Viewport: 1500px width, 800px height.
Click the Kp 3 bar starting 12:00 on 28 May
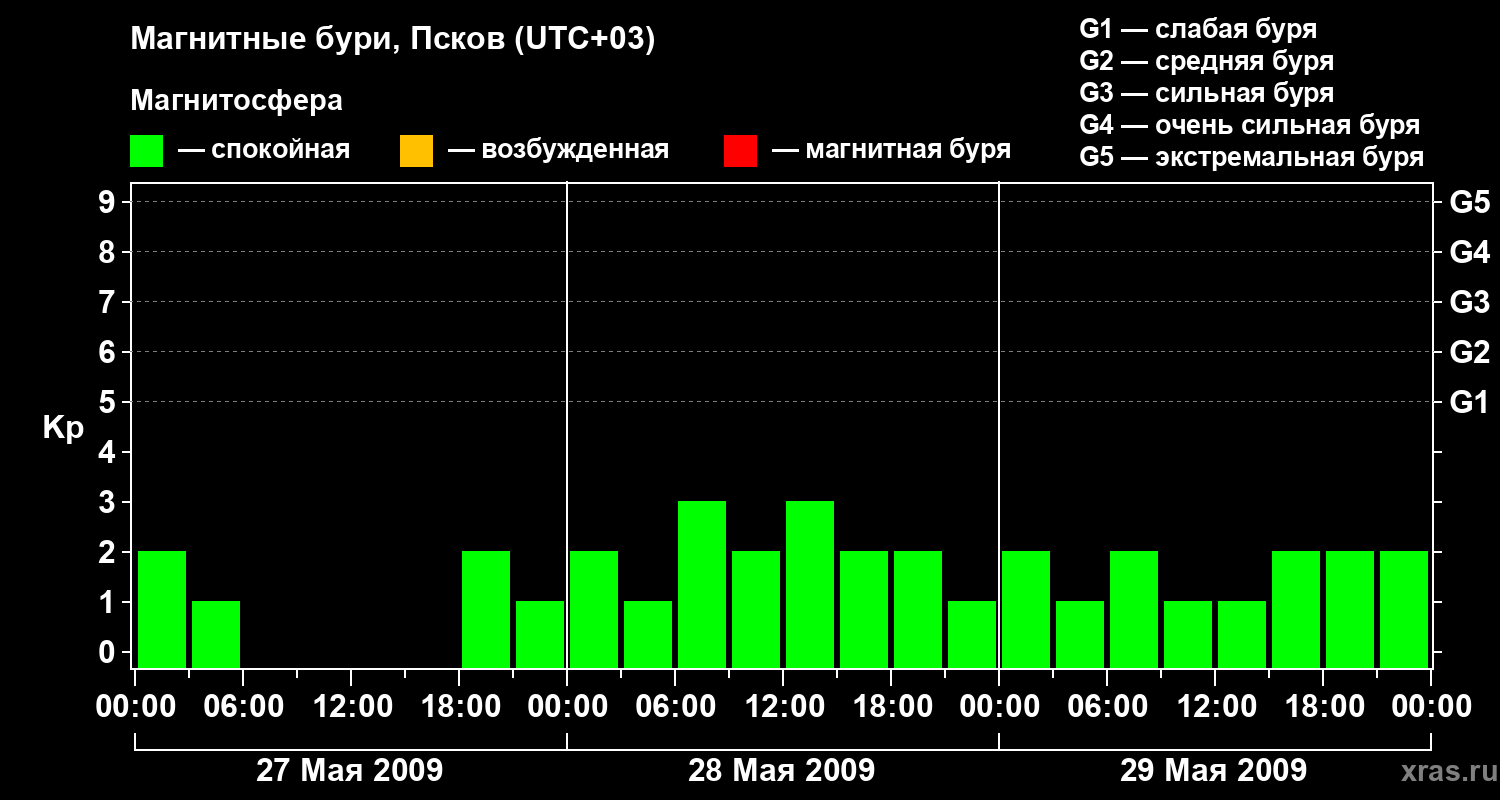(810, 585)
